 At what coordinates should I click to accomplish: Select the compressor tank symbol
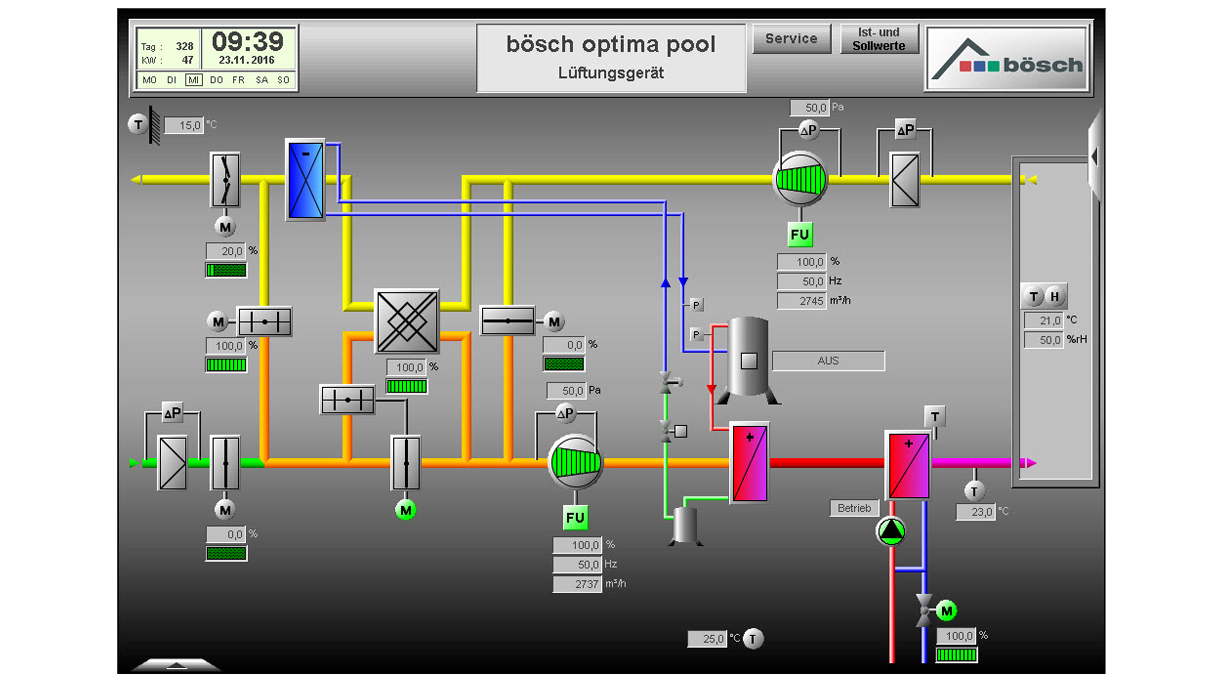pos(748,360)
